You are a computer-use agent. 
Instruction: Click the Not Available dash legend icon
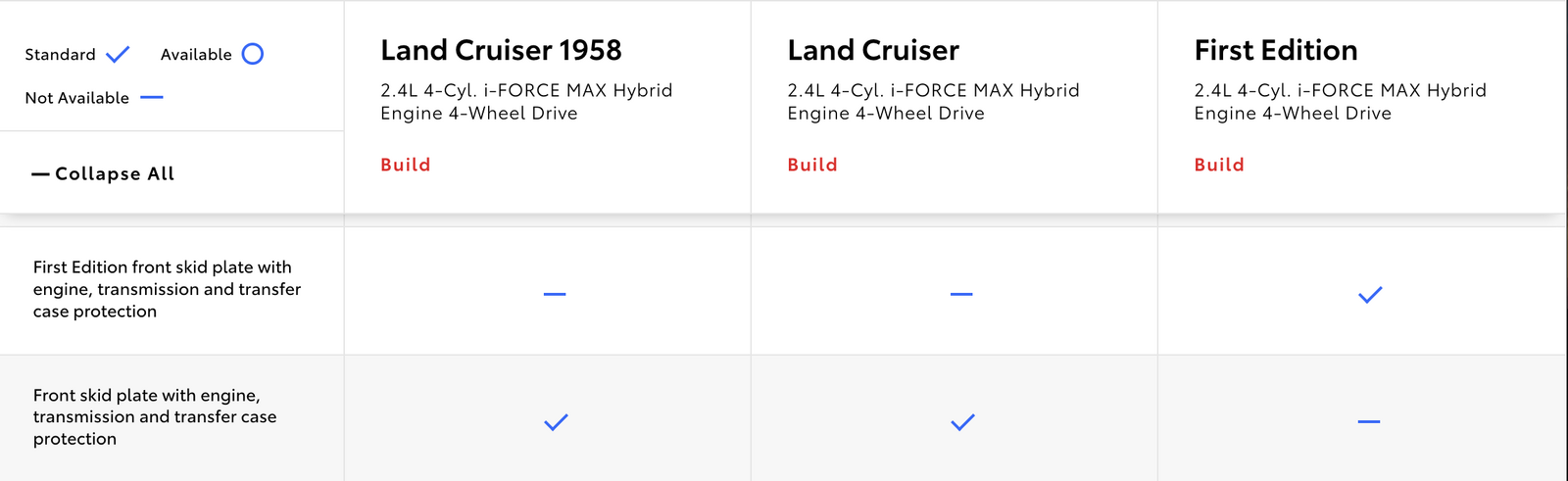pos(152,98)
